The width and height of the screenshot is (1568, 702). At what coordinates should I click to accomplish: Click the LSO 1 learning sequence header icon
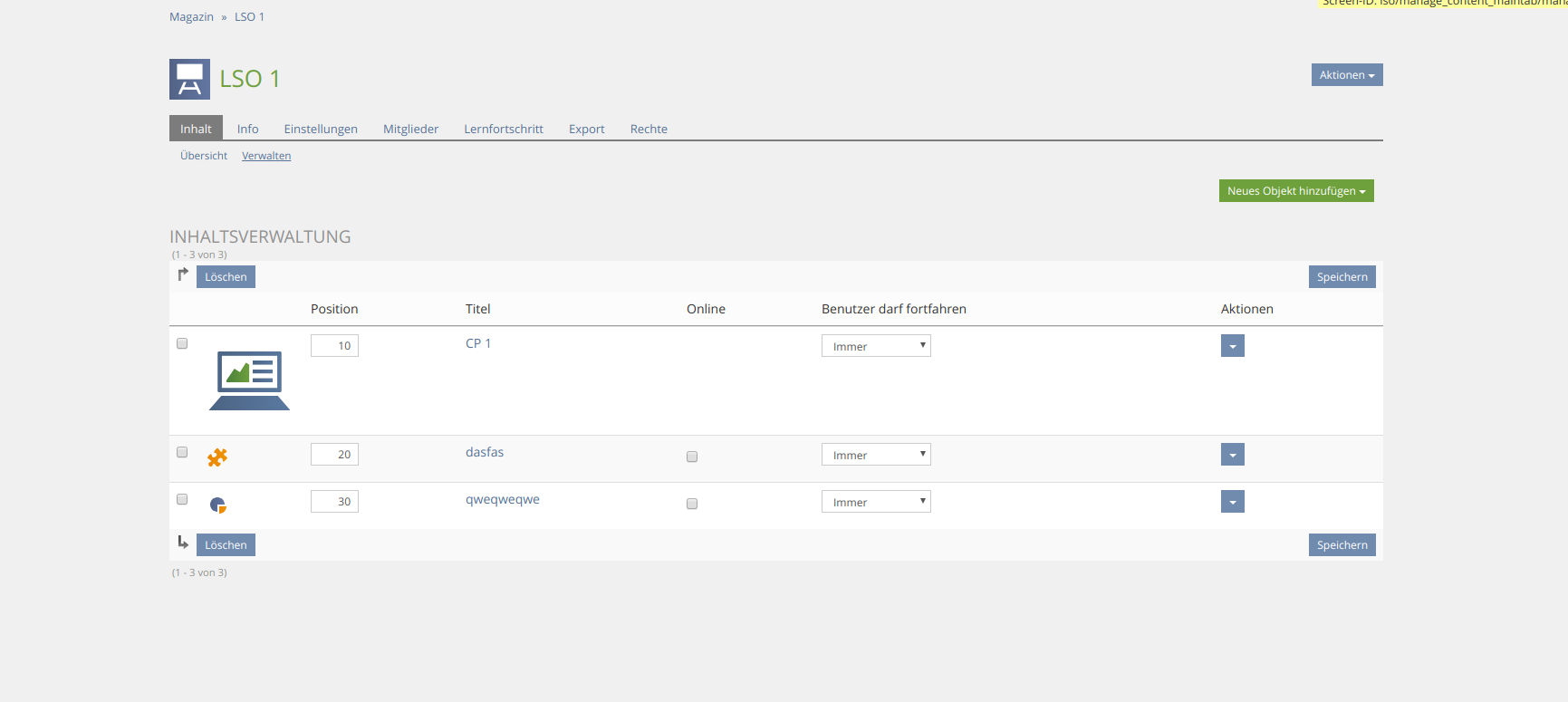coord(189,79)
